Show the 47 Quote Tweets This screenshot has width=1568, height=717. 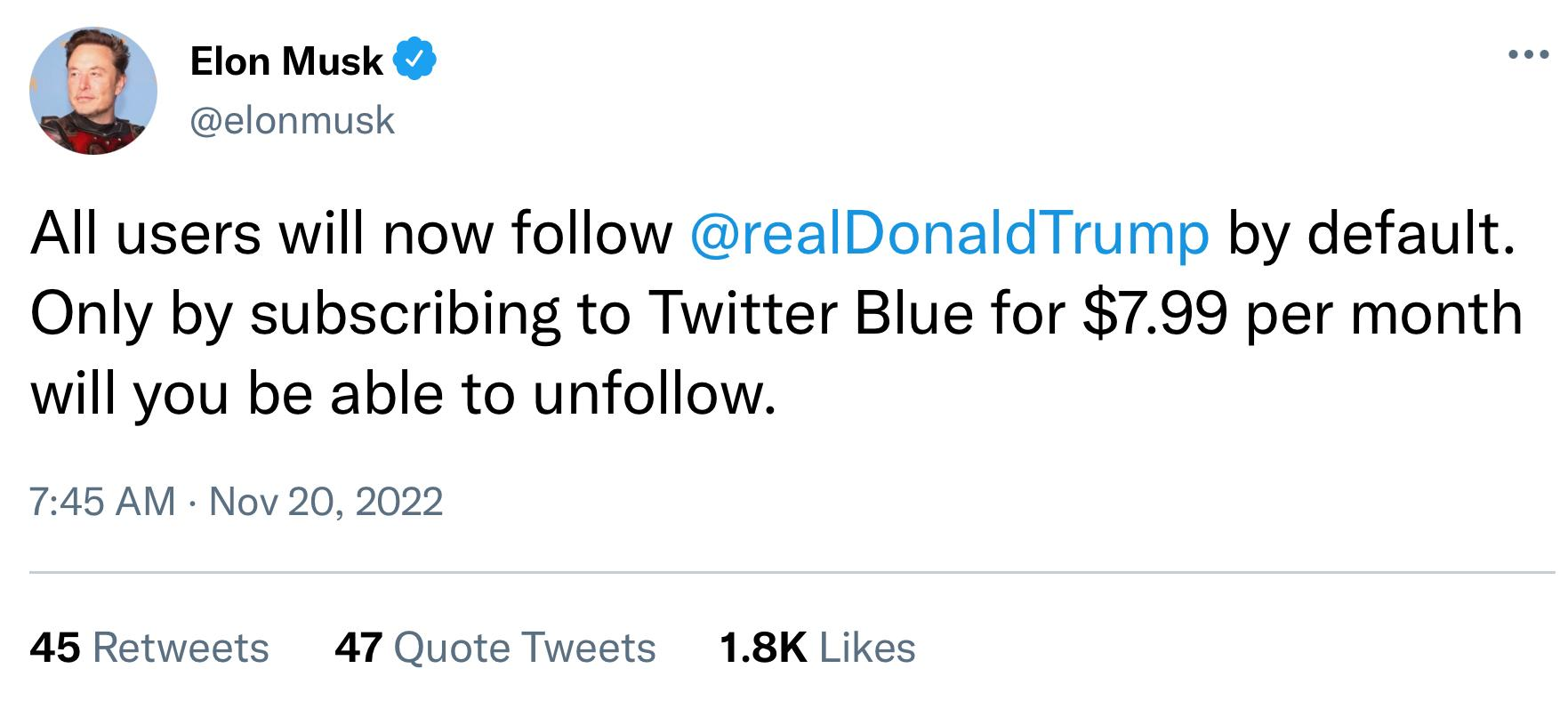[495, 648]
